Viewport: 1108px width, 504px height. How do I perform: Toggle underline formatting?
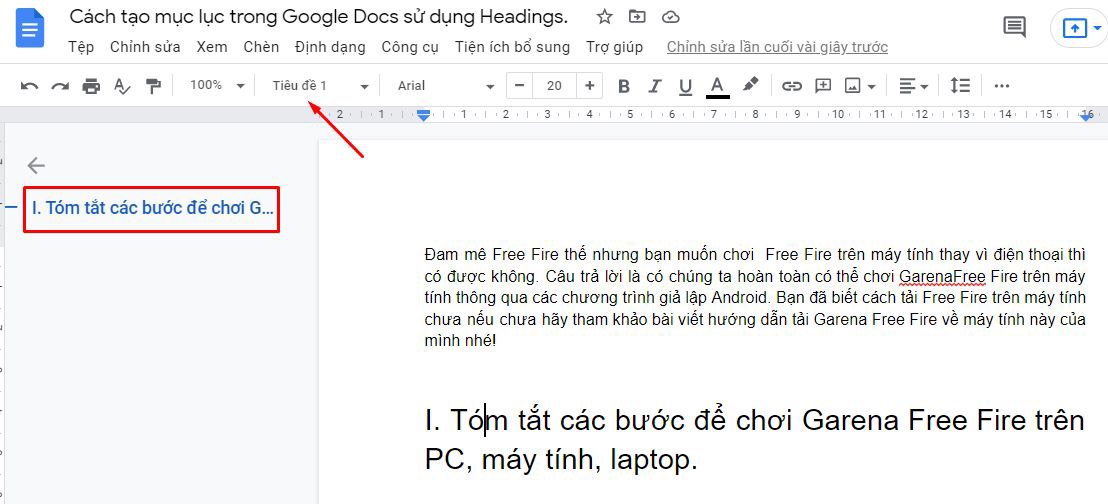click(685, 86)
